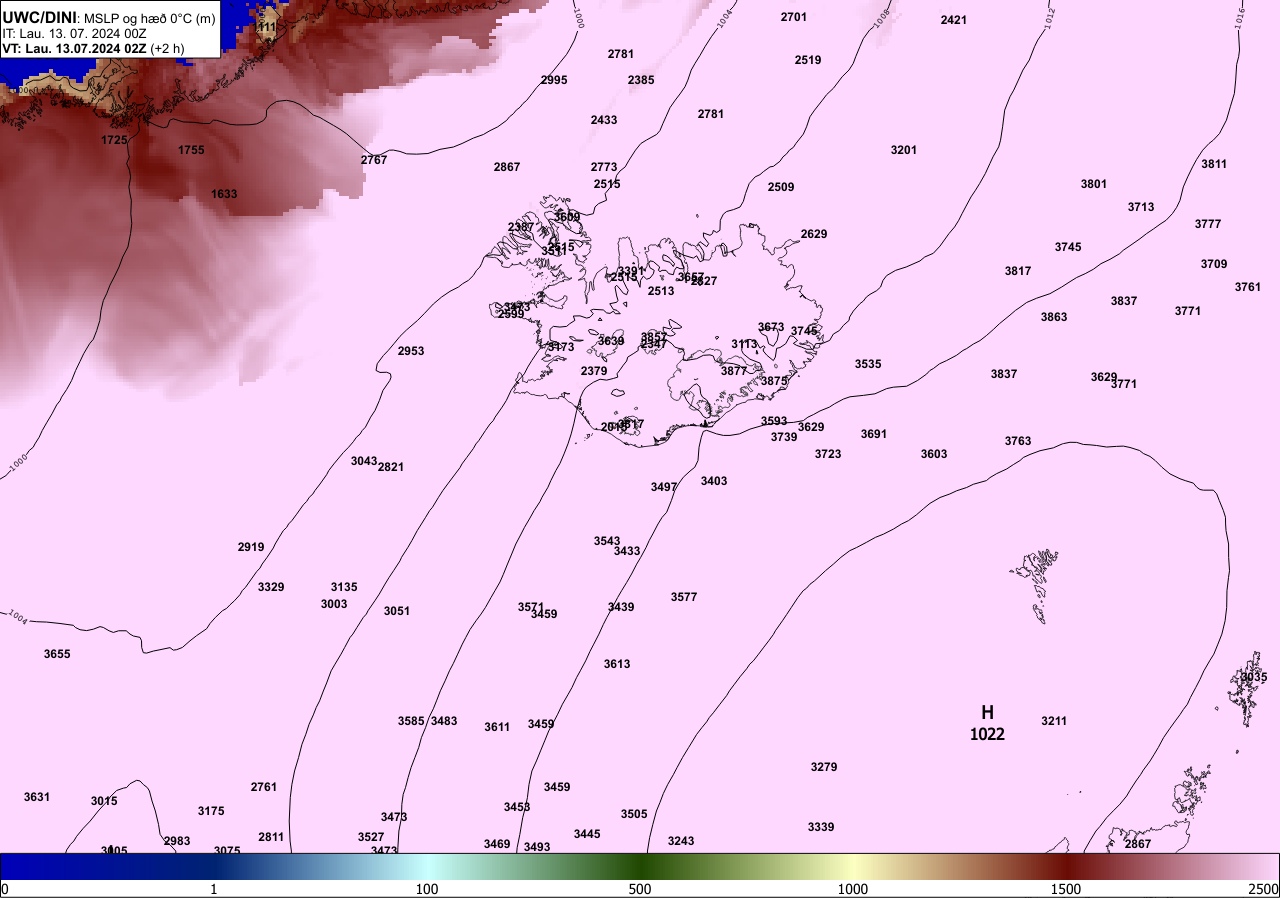1280x898 pixels.
Task: Click the height value 2995
Action: pos(554,80)
